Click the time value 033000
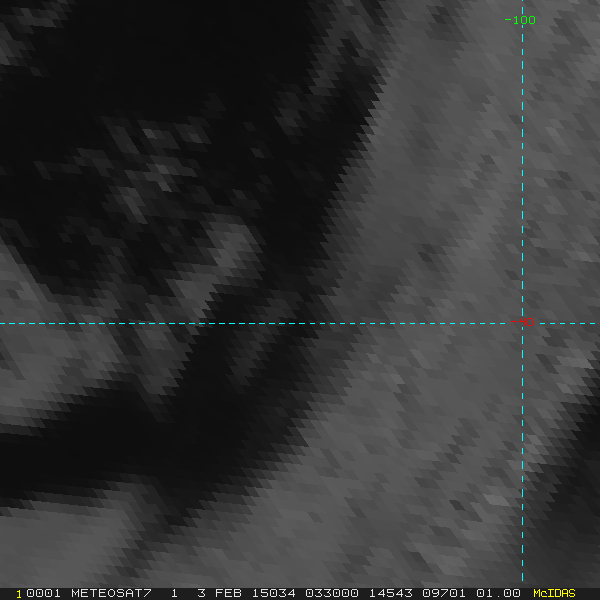 point(332,593)
